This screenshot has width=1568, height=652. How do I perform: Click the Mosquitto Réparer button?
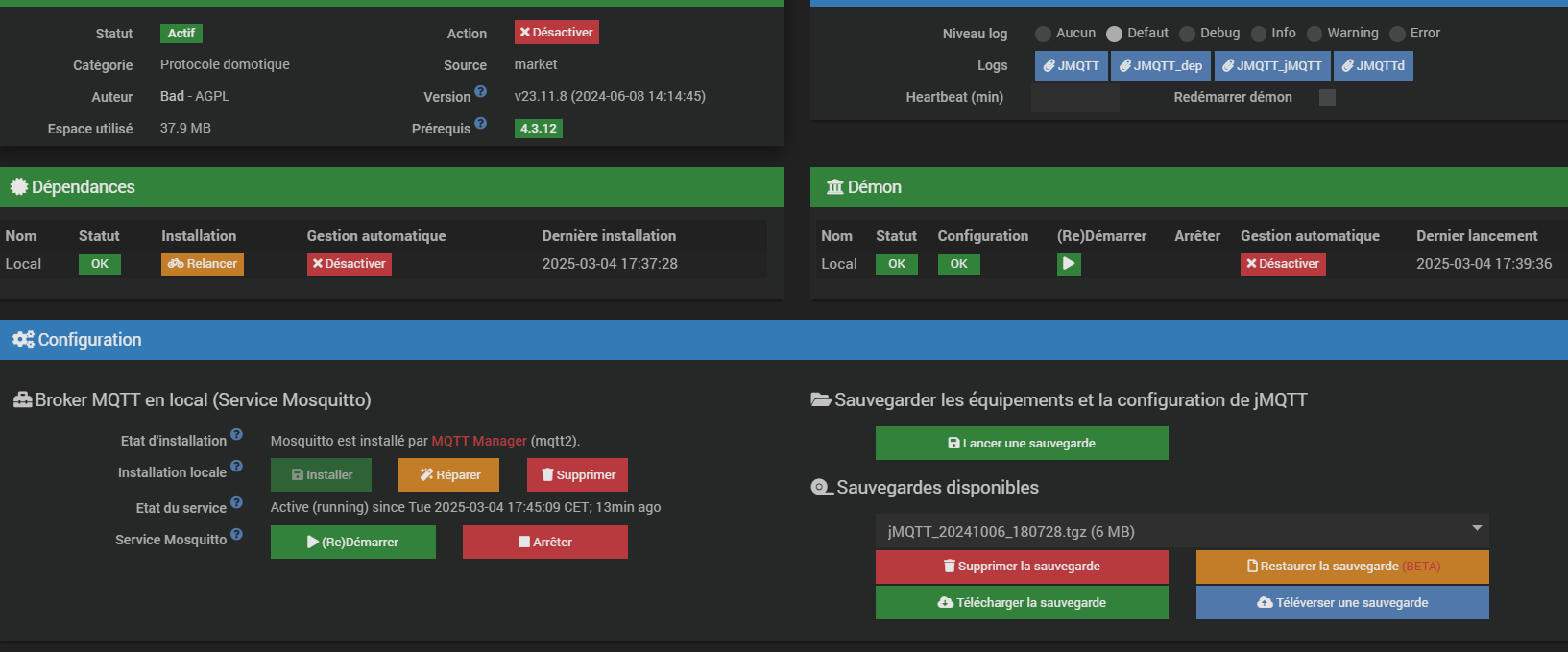click(x=449, y=474)
